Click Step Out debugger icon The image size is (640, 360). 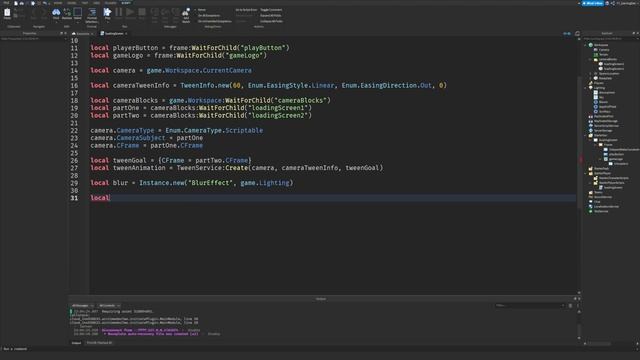click(176, 13)
